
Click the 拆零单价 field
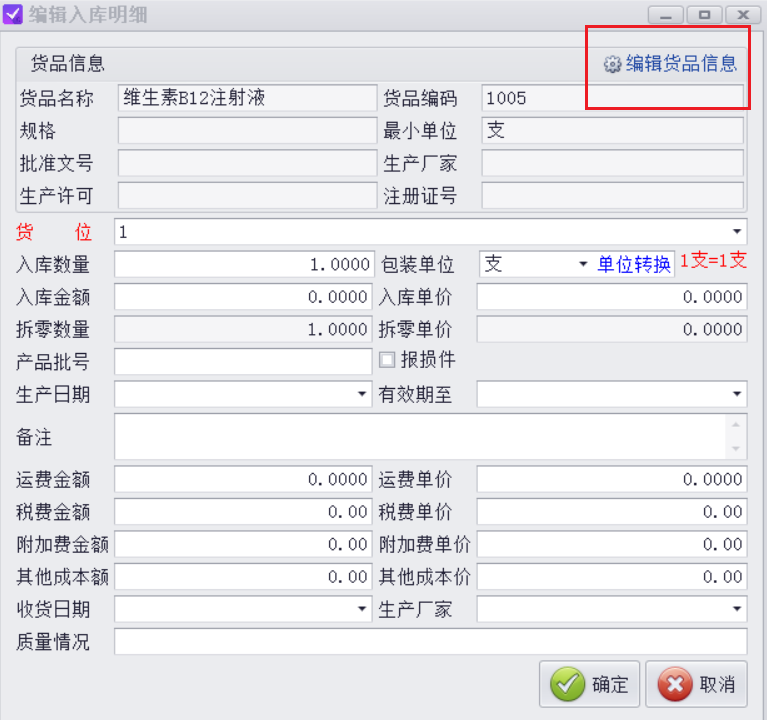611,329
